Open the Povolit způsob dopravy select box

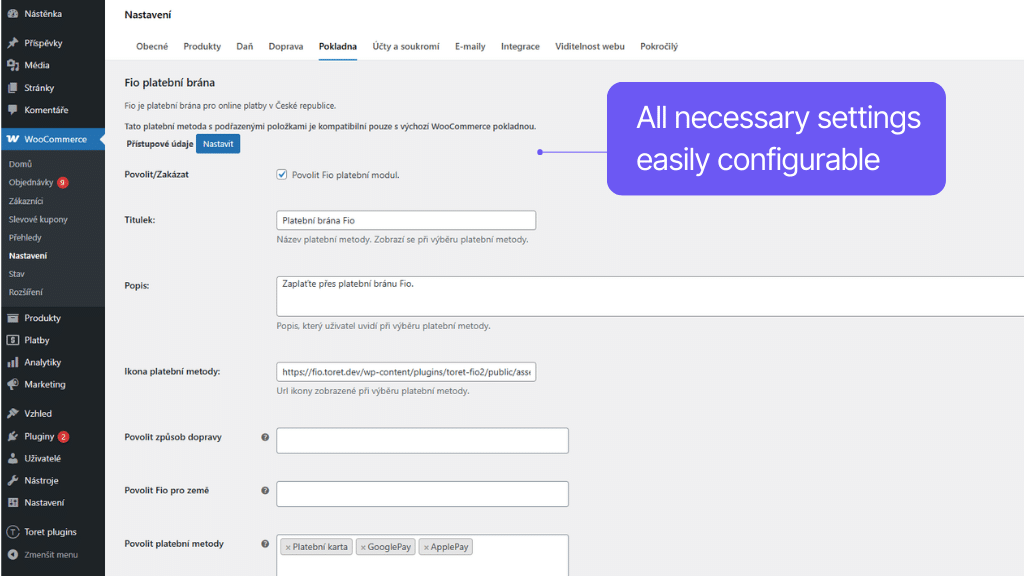(x=422, y=440)
